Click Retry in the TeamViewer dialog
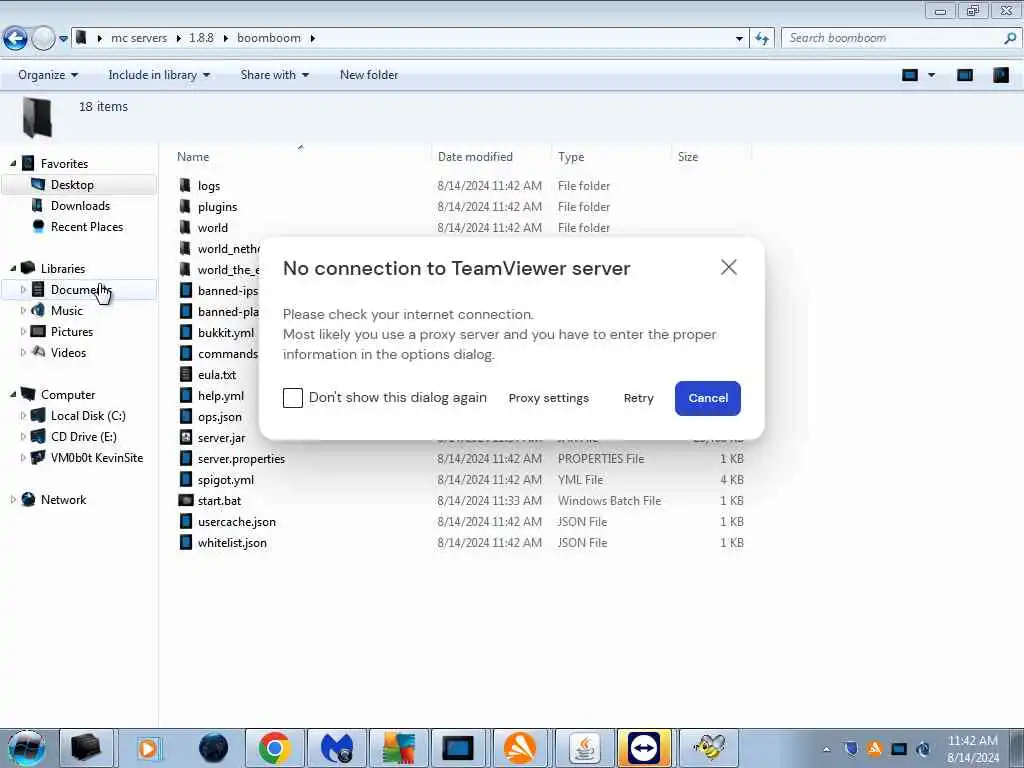The width and height of the screenshot is (1024, 768). coord(638,398)
